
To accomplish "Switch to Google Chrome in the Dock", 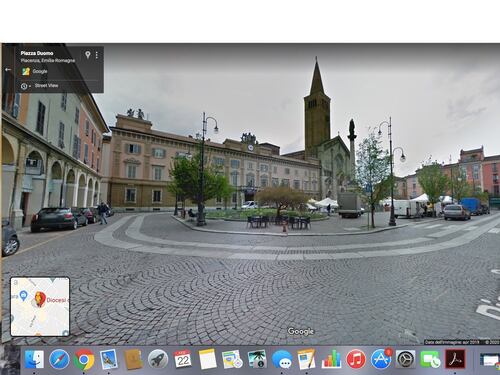I will 84,360.
